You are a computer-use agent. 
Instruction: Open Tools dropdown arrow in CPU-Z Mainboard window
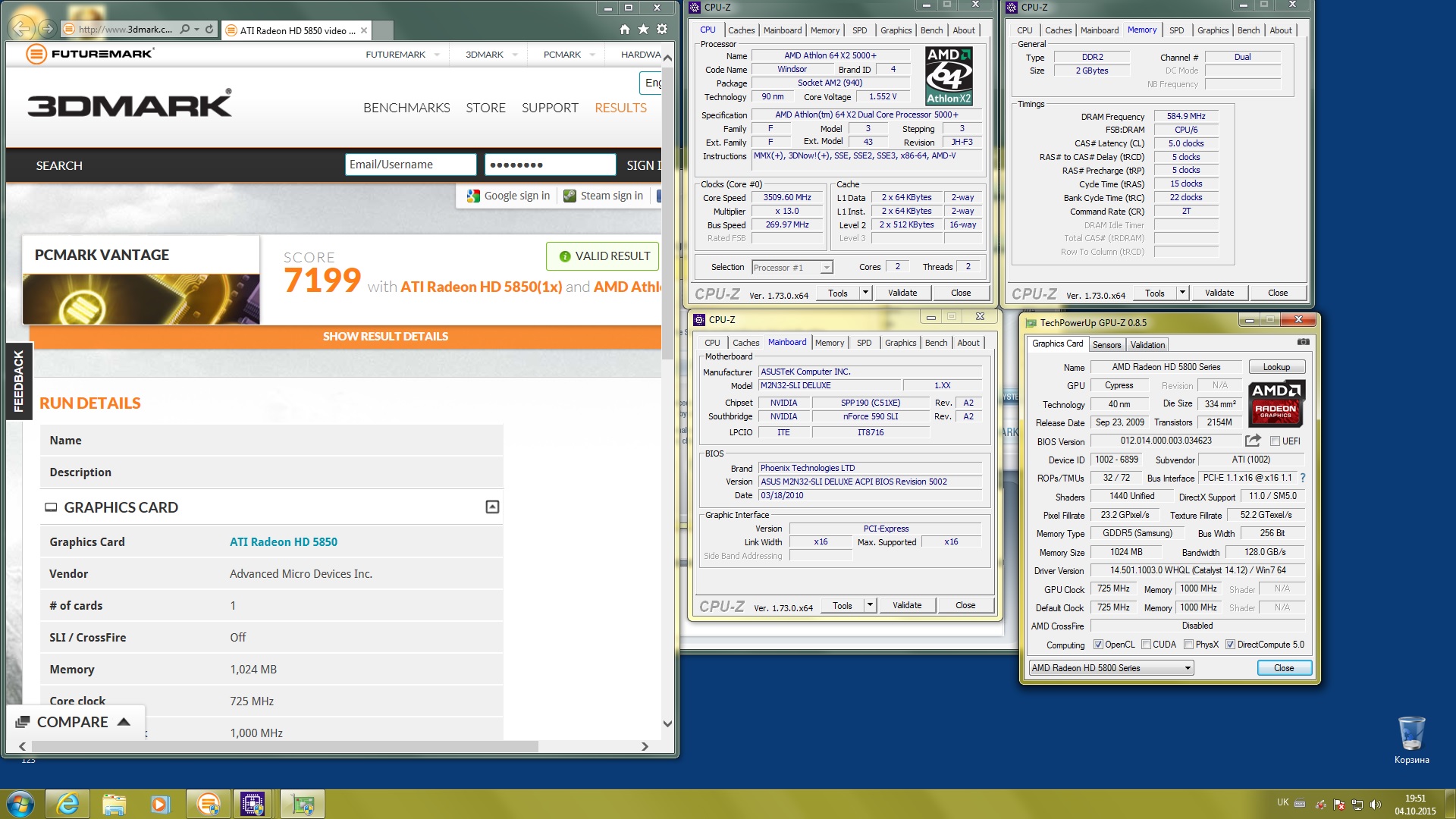[x=869, y=605]
